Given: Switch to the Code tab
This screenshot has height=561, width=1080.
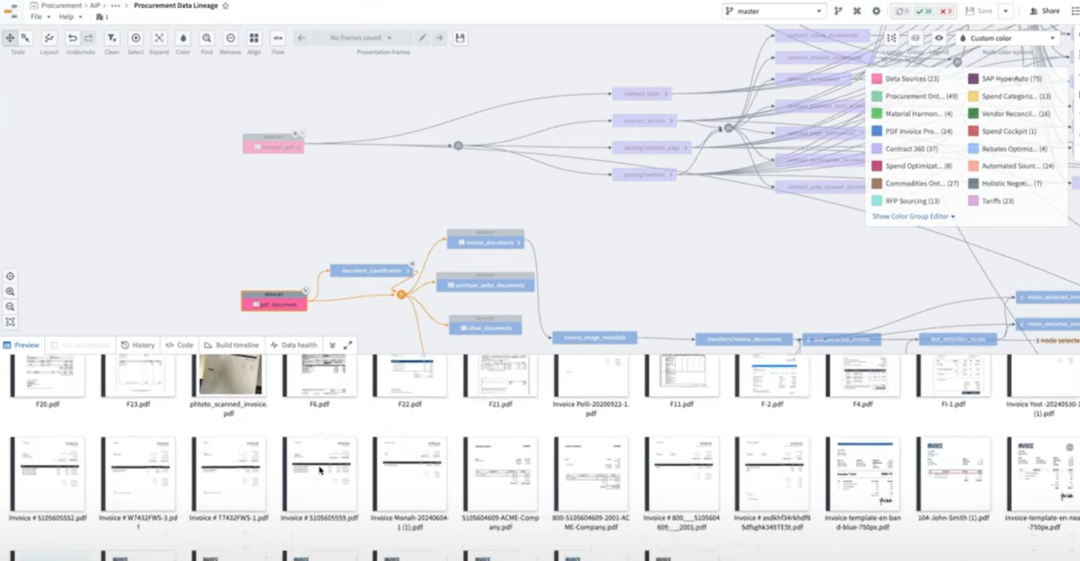Looking at the screenshot, I should [x=179, y=345].
